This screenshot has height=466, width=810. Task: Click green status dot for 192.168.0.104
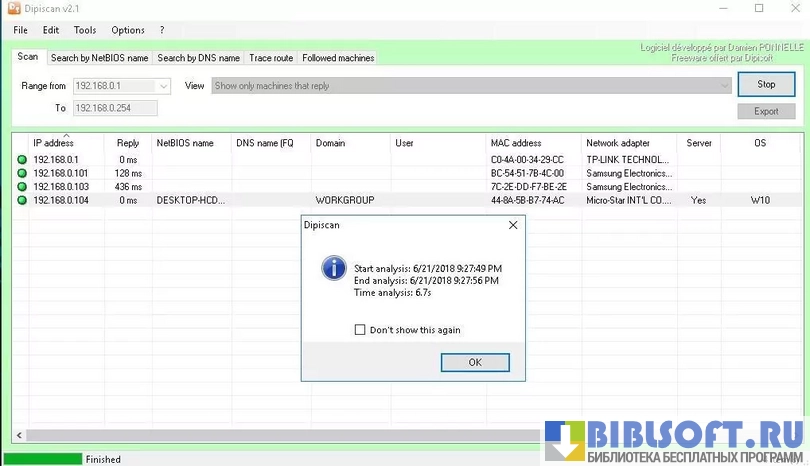click(x=22, y=200)
